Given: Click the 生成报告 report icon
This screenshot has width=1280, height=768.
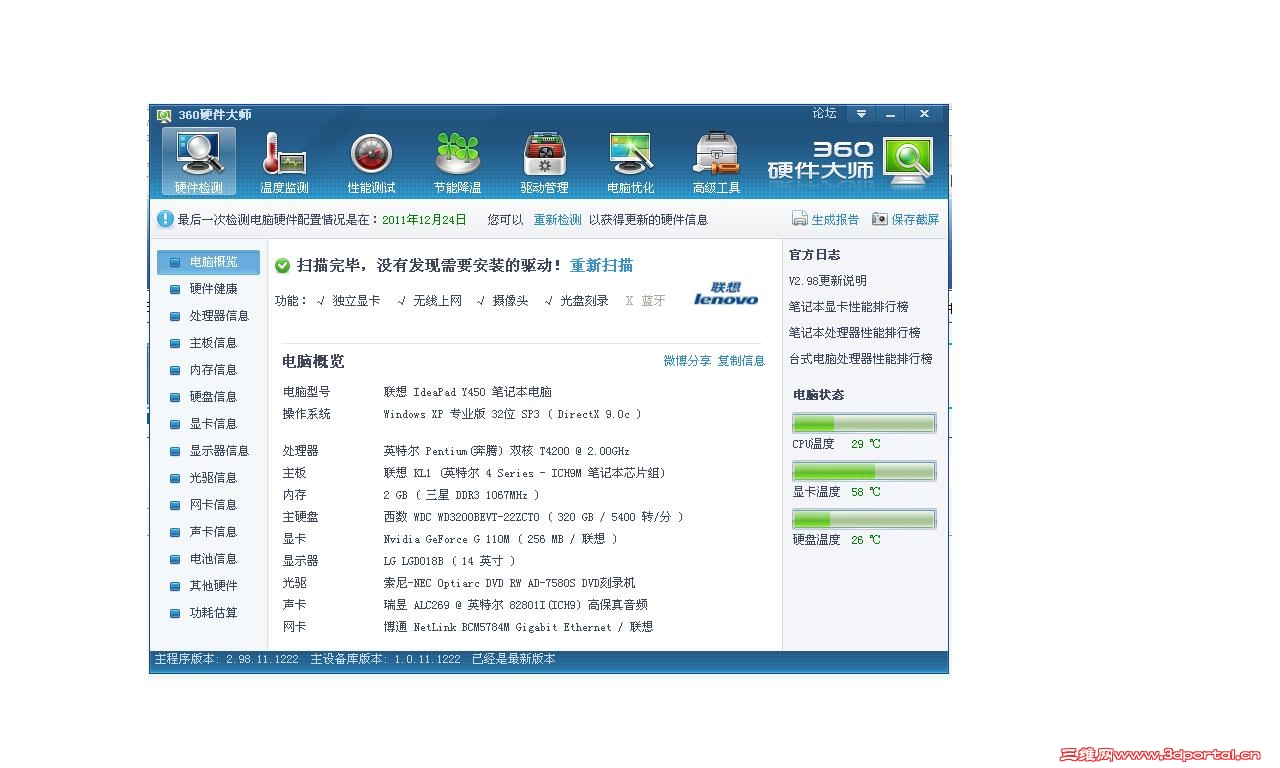Looking at the screenshot, I should tap(800, 219).
